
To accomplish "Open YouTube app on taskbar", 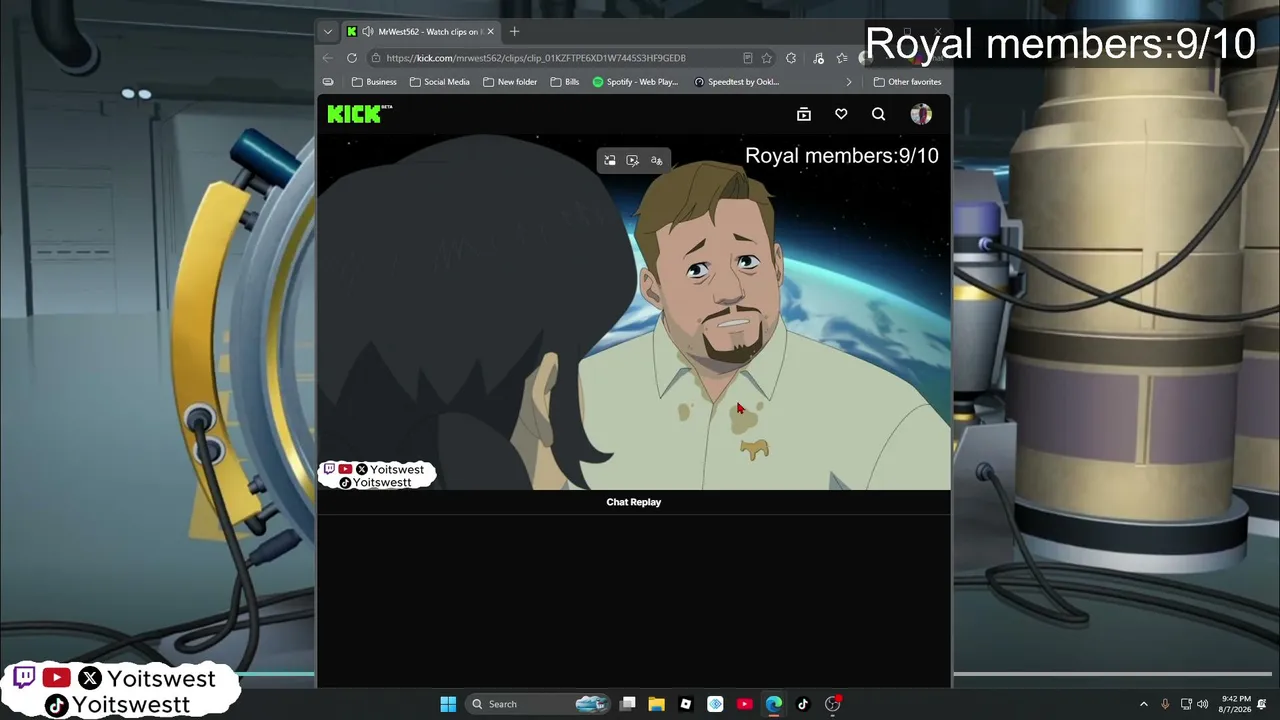I will pos(744,704).
